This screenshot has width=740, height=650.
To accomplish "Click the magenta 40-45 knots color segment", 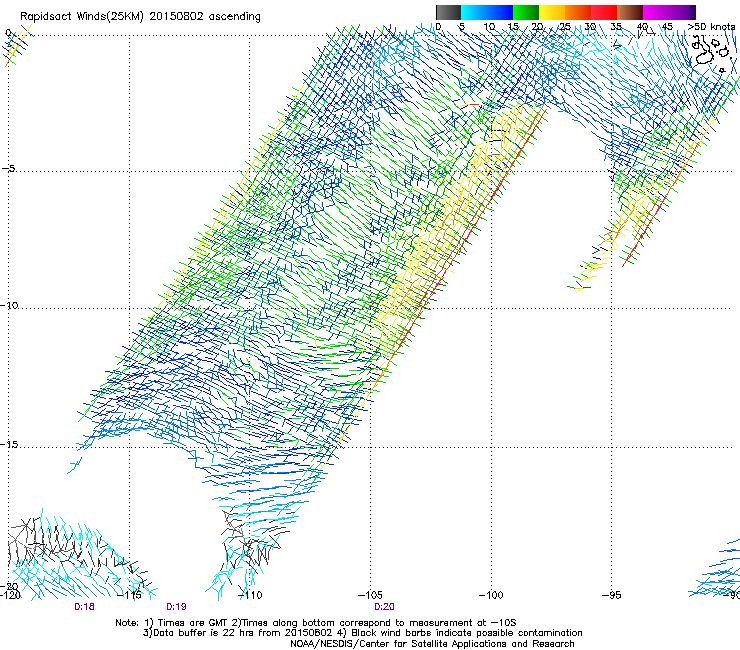I will tap(656, 12).
